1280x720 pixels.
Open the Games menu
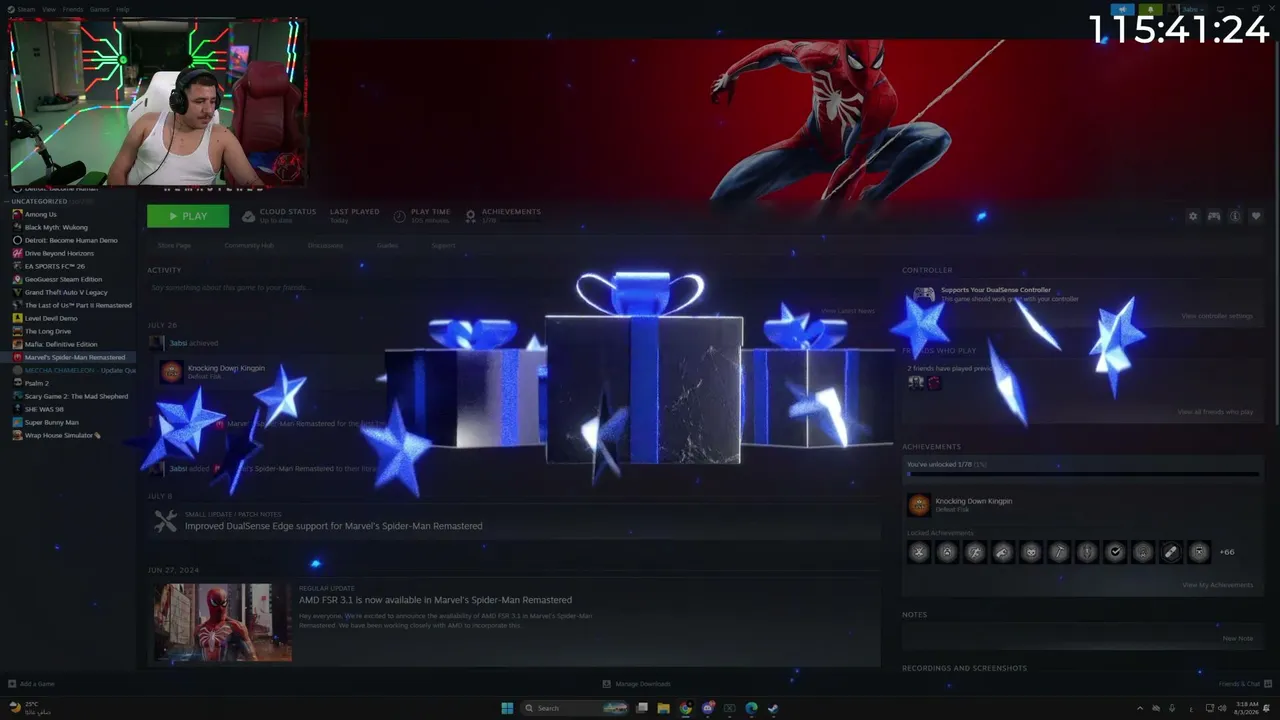99,9
